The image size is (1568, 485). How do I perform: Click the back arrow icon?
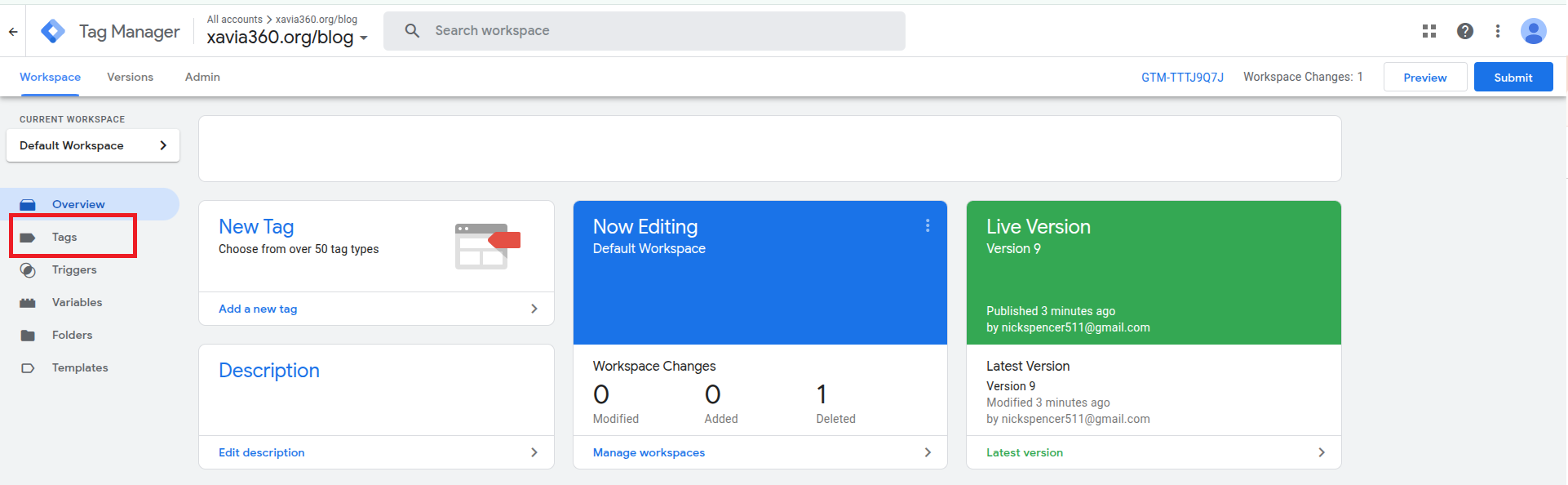point(13,32)
